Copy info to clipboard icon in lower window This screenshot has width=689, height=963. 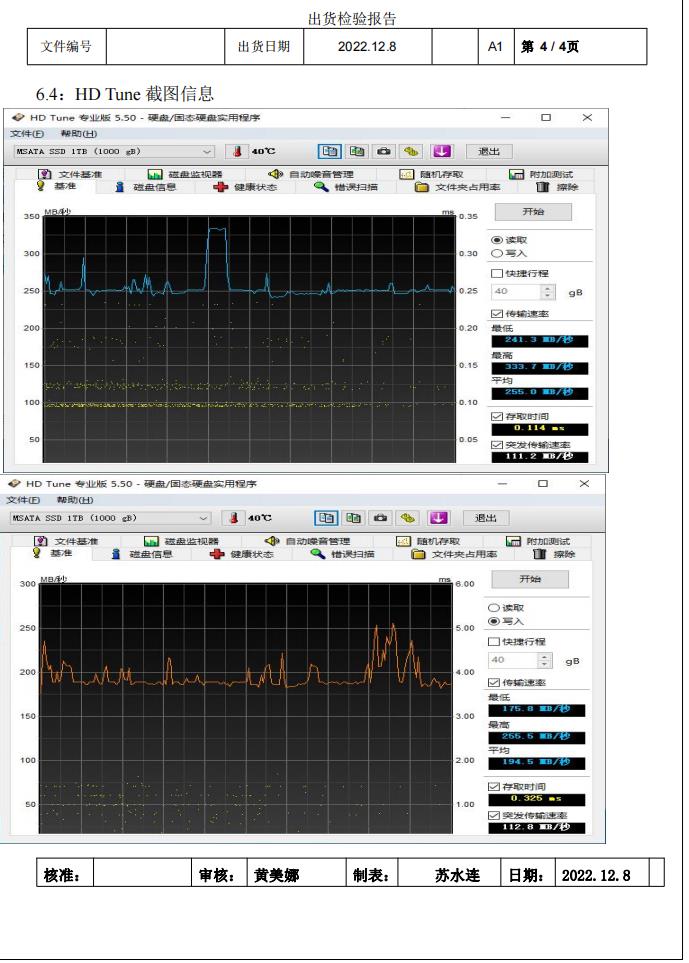(326, 518)
